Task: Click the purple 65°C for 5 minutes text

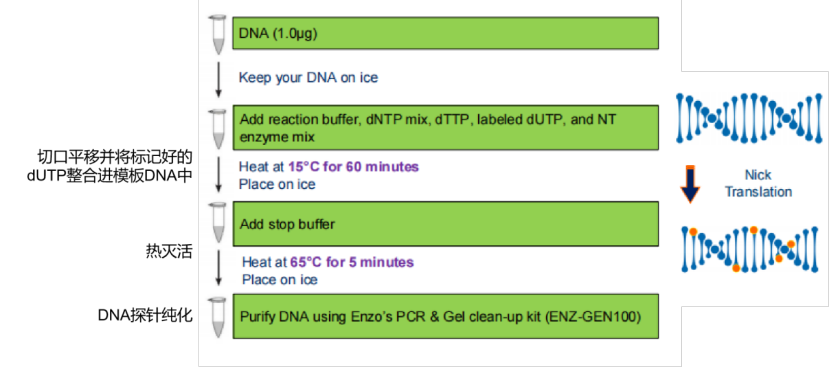Action: point(352,262)
